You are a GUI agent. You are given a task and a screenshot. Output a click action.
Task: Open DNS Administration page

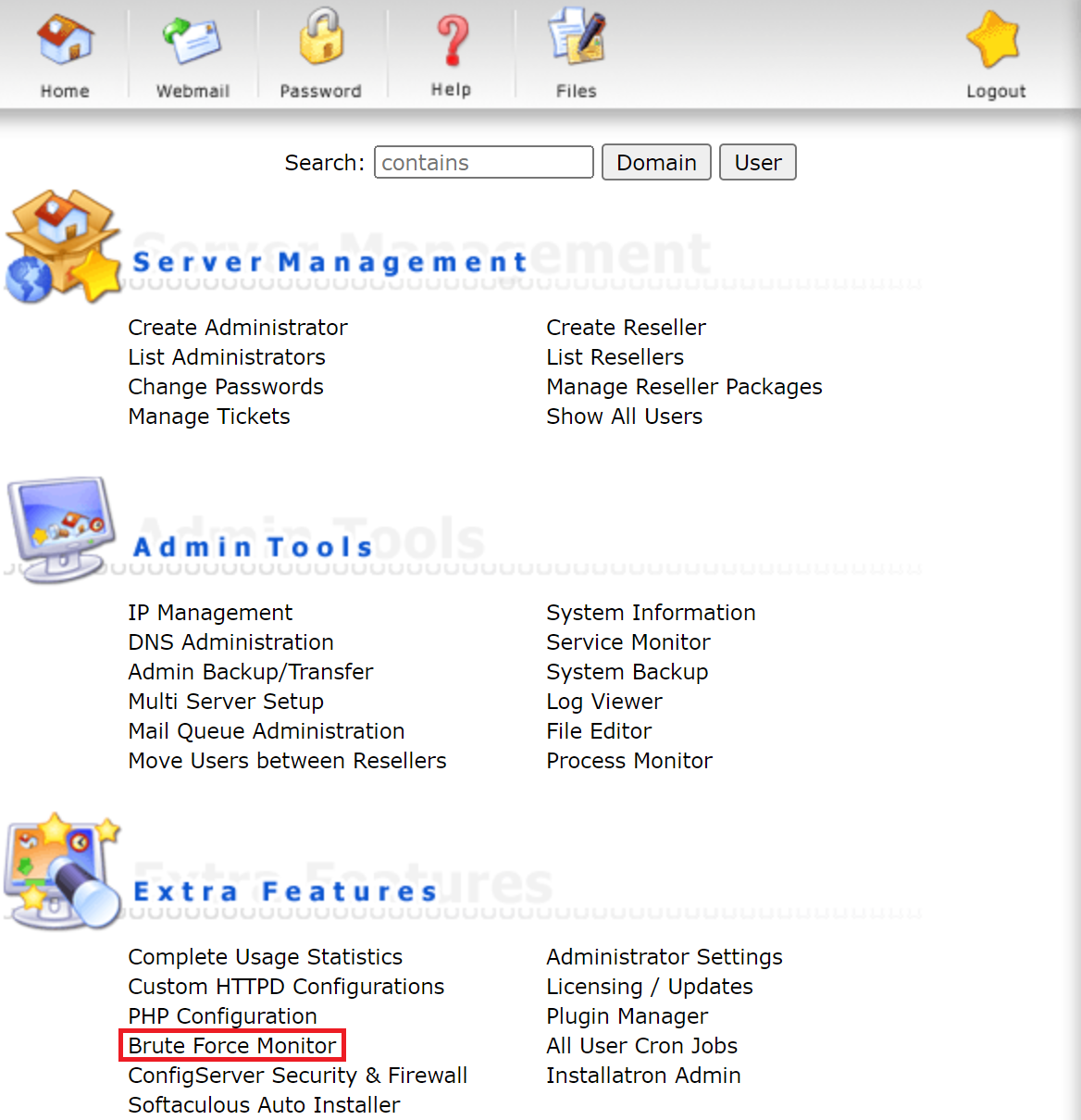coord(231,642)
